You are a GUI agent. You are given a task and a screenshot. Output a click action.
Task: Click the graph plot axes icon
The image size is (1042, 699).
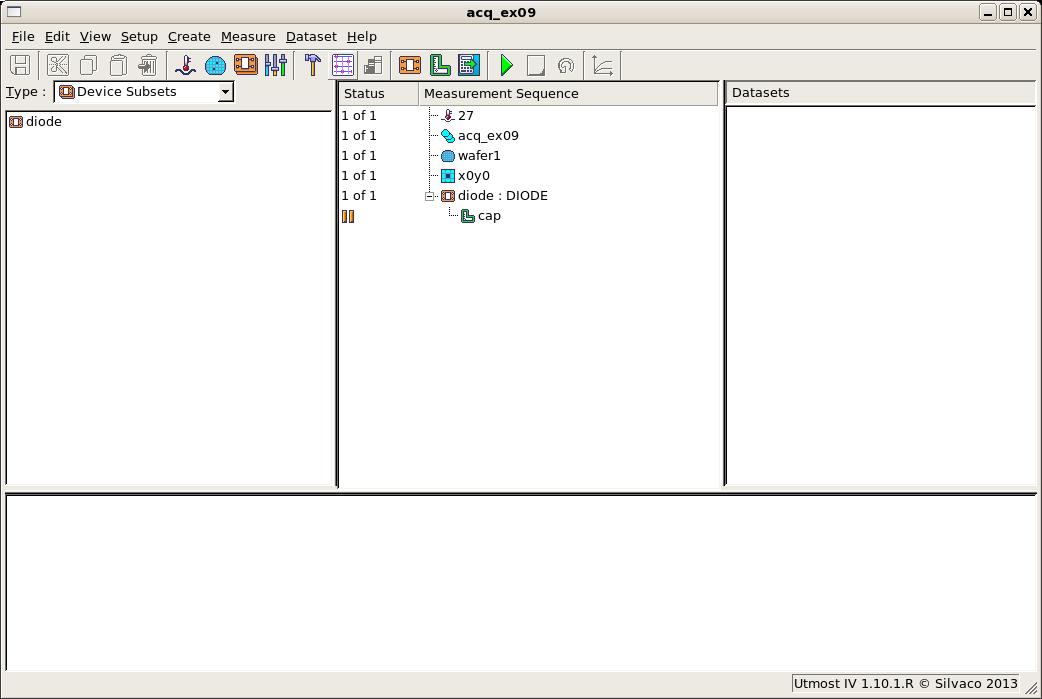(603, 65)
